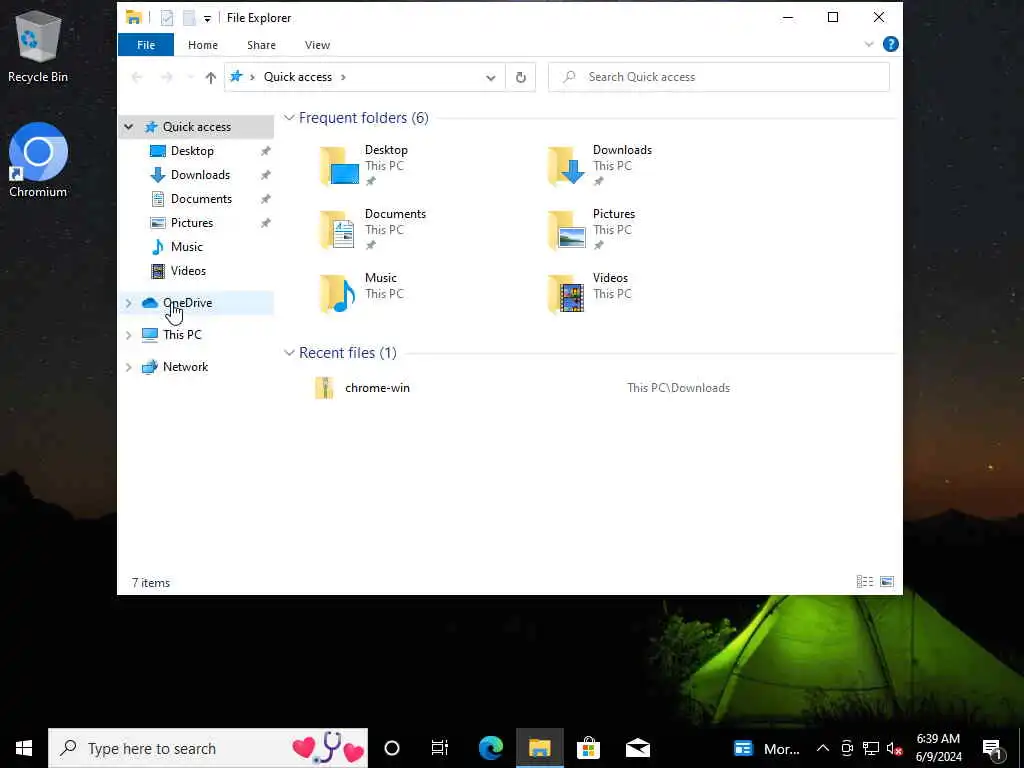Open Cortana from the taskbar
Image resolution: width=1024 pixels, height=768 pixels.
point(392,748)
